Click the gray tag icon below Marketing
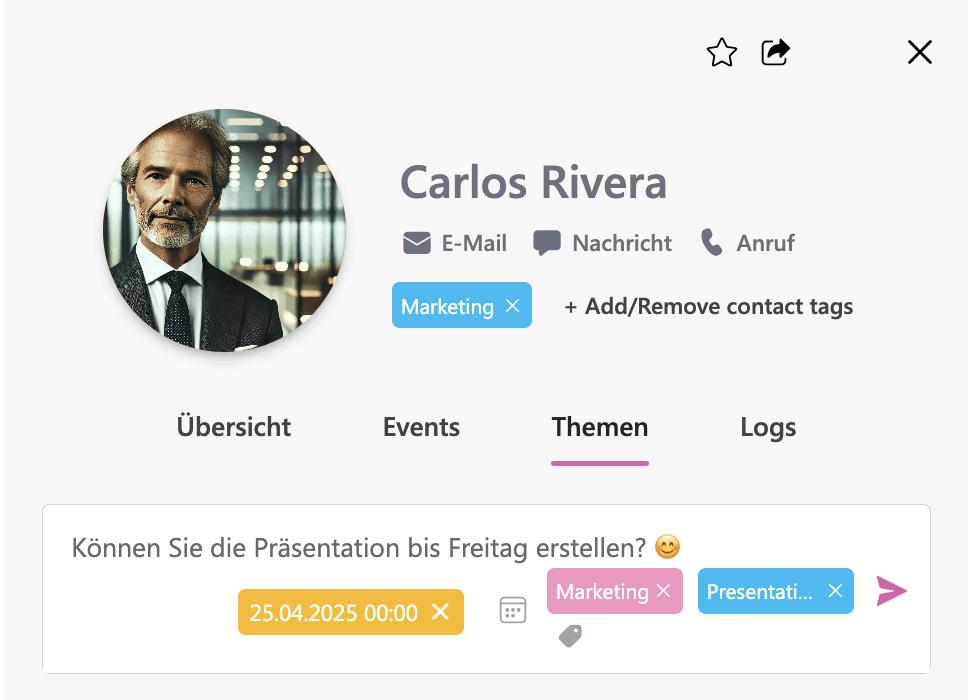 (570, 636)
